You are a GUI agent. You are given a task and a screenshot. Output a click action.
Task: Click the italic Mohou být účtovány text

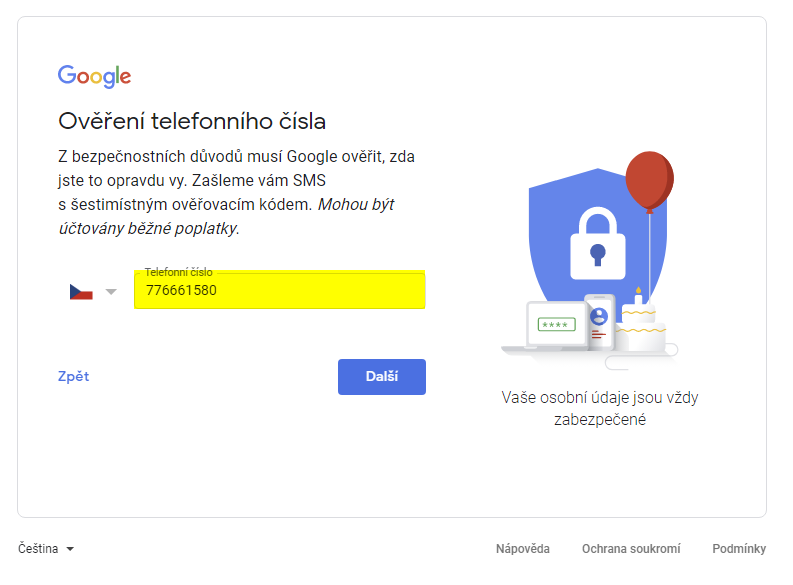[x=226, y=216]
